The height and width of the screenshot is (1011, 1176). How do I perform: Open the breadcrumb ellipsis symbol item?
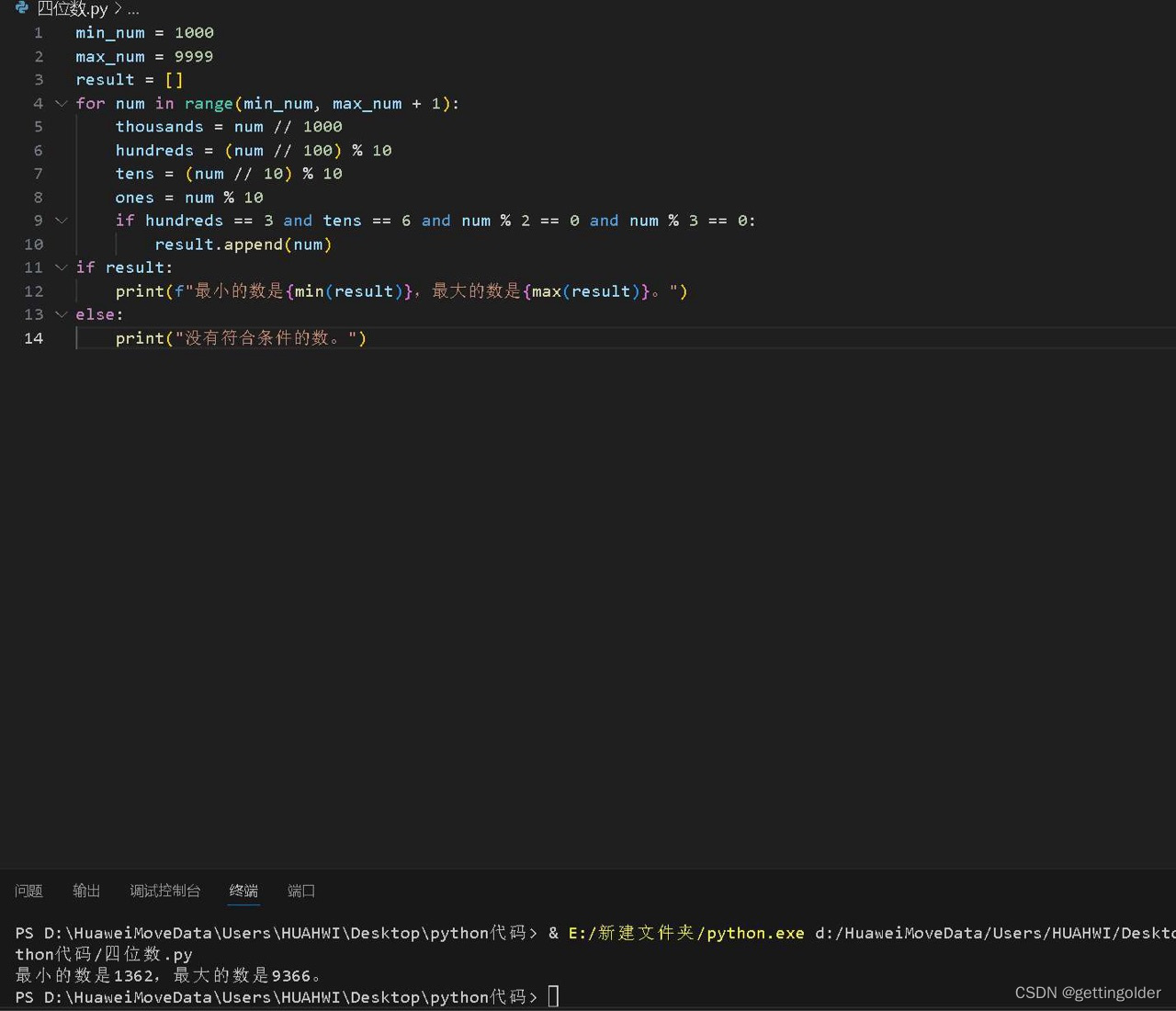click(x=133, y=9)
